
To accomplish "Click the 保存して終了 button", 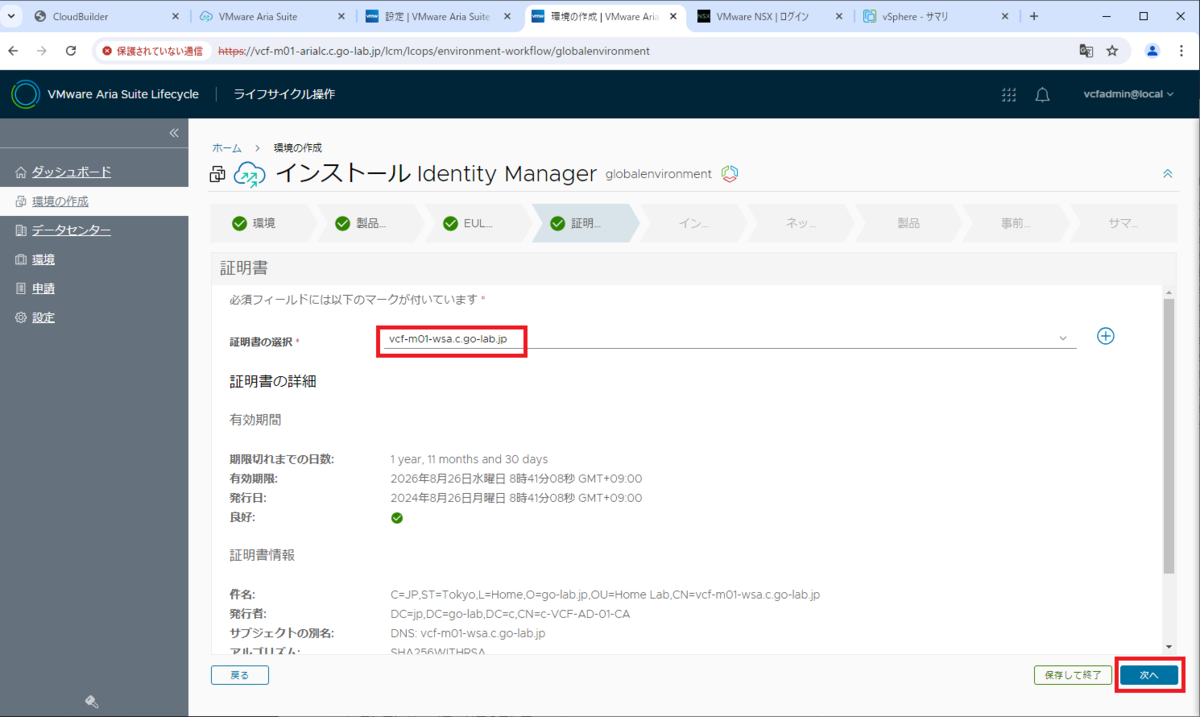I will click(x=1073, y=675).
